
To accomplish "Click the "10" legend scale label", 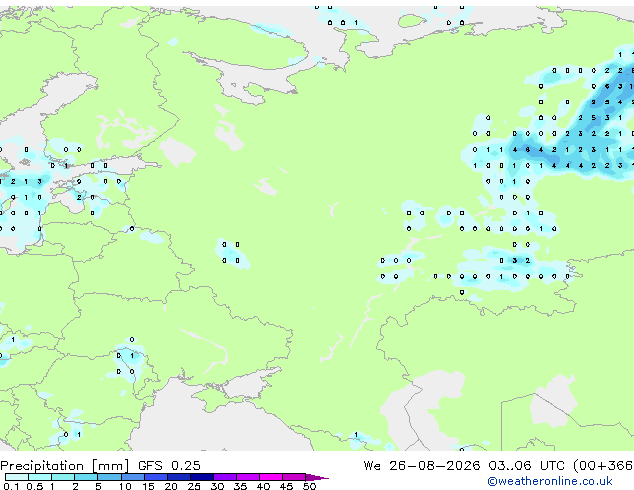I will 125,486.
